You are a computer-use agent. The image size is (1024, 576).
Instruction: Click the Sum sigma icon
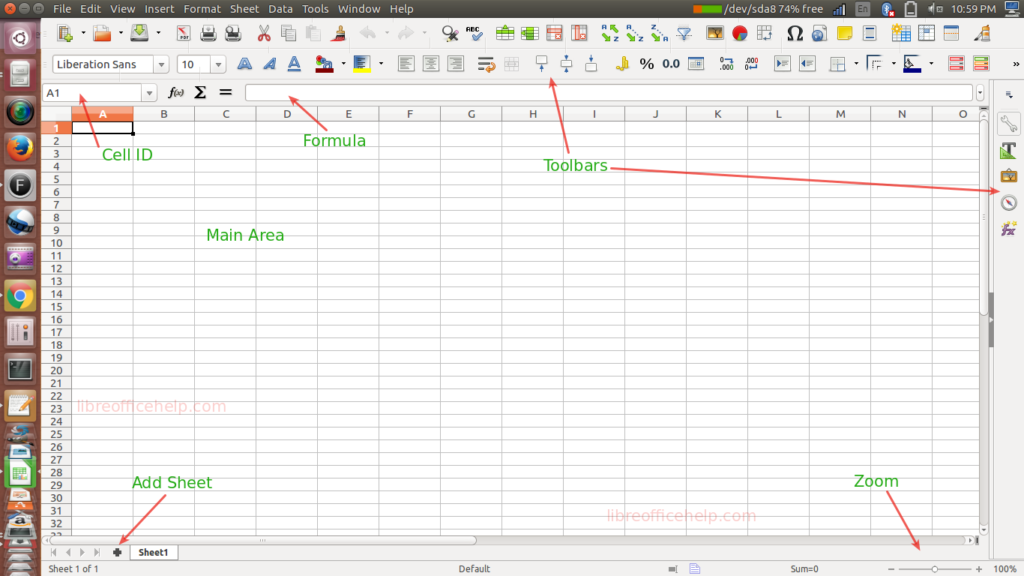coord(200,93)
